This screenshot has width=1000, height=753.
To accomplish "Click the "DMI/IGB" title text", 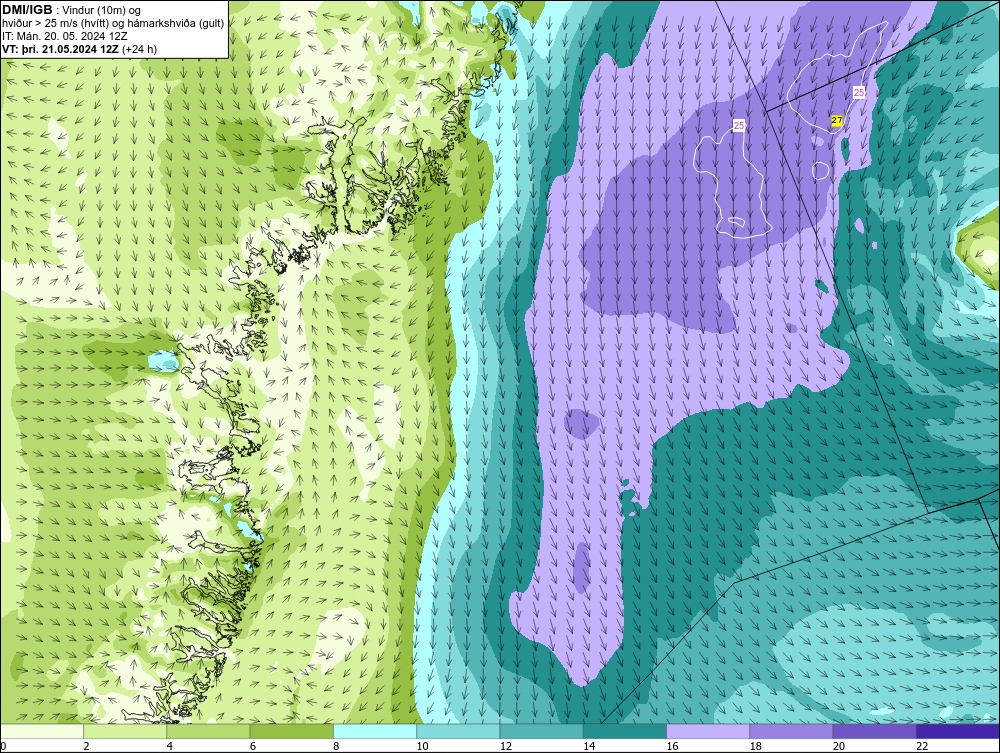I will tap(27, 10).
